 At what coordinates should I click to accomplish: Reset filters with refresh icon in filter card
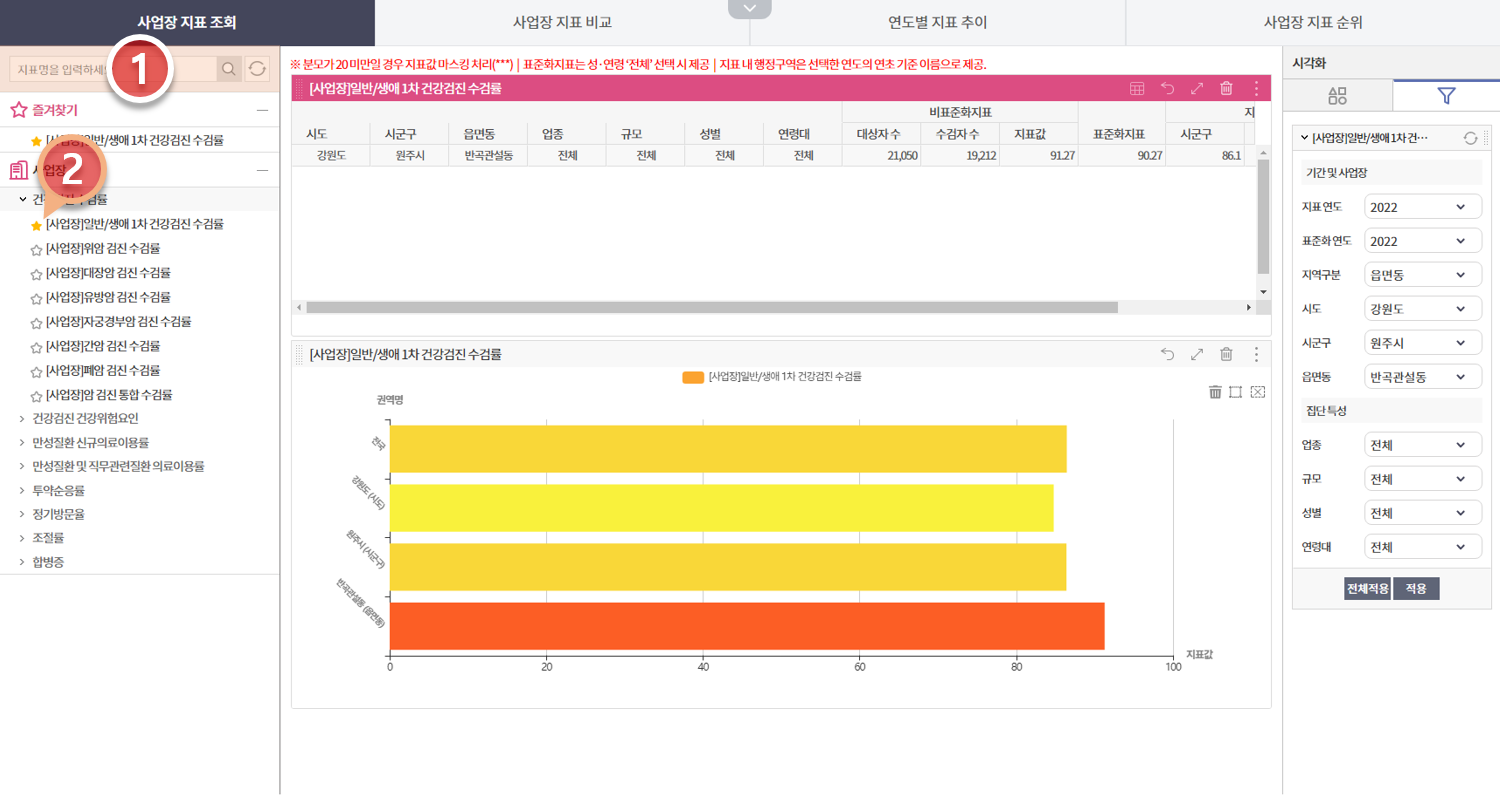(x=1470, y=138)
